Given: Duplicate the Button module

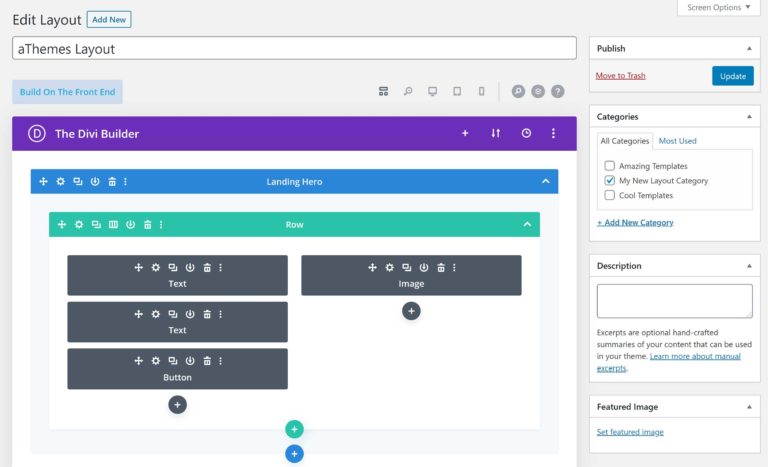Looking at the screenshot, I should (173, 361).
